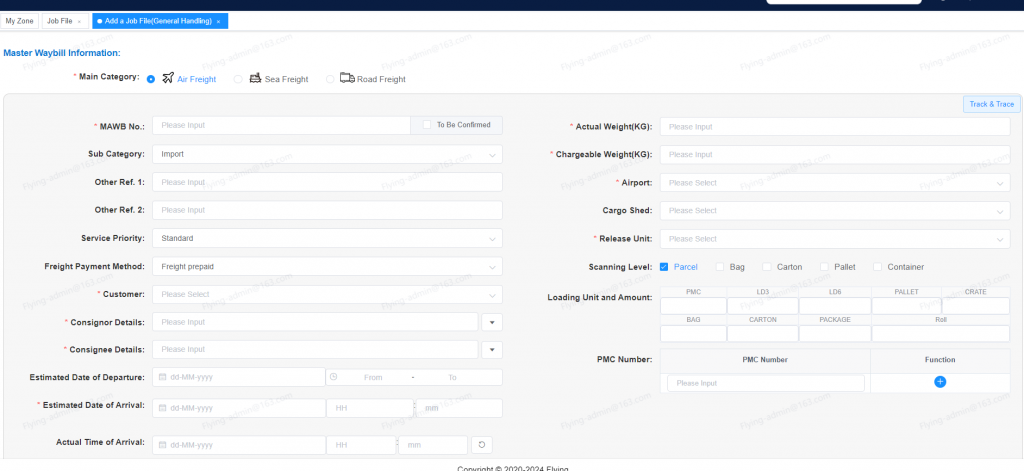The height and width of the screenshot is (471, 1024).
Task: Switch to the My Zone tab
Action: (20, 21)
